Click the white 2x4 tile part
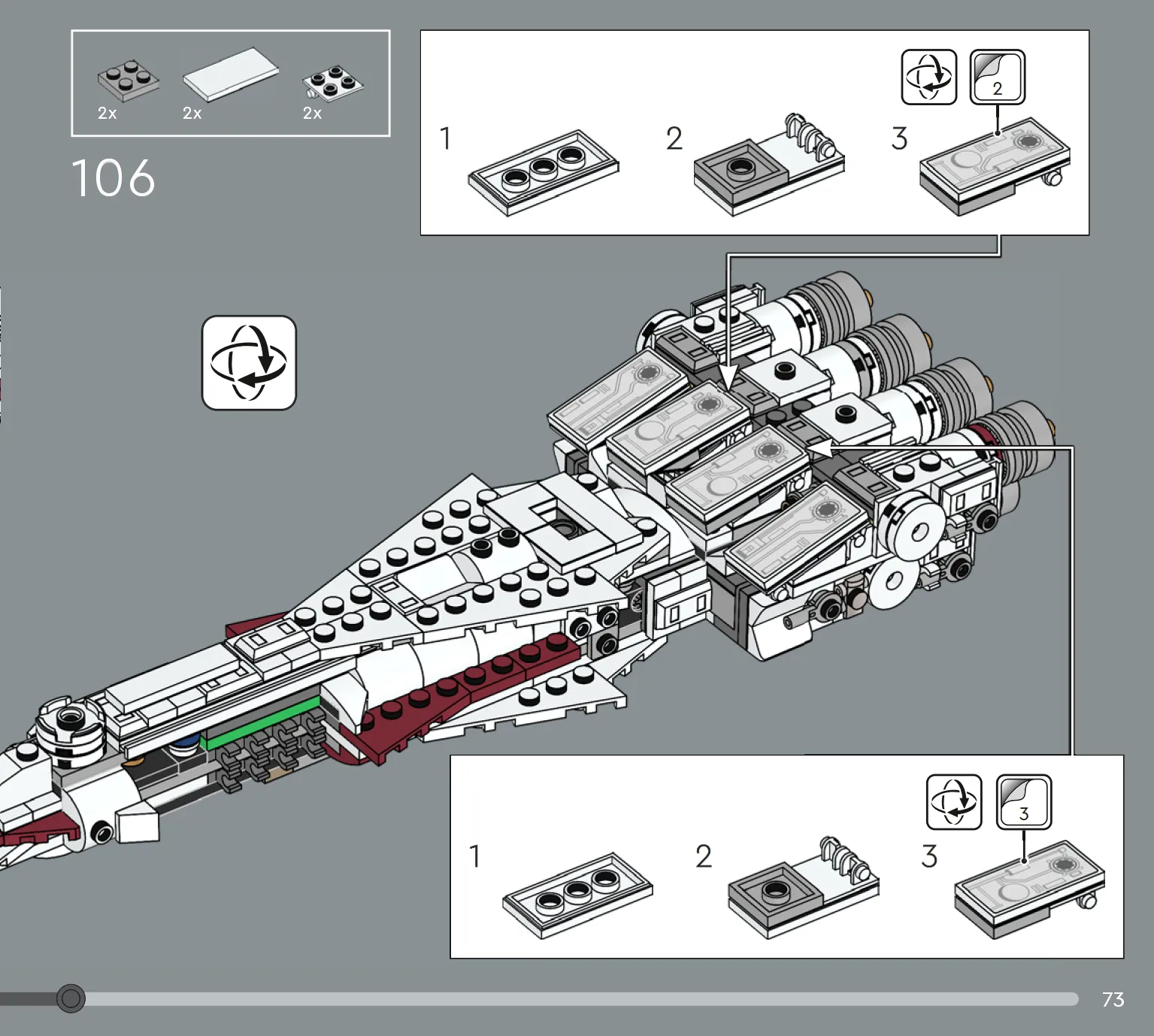Image resolution: width=1154 pixels, height=1036 pixels. coord(231,74)
